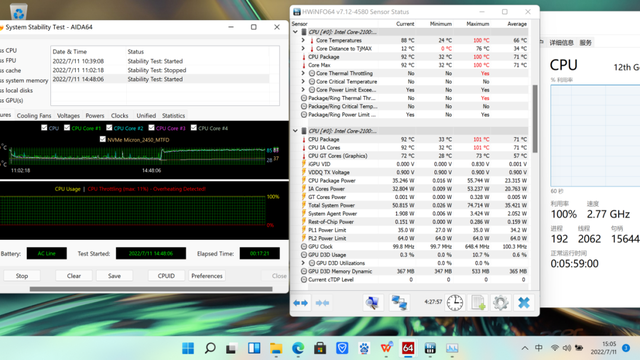The width and height of the screenshot is (640, 360).
Task: Click the Maximum column header in HWiNFO
Action: click(x=478, y=24)
